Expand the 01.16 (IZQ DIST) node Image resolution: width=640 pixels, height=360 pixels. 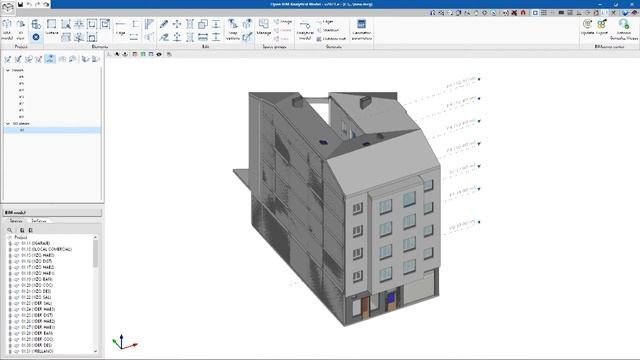coord(10,261)
